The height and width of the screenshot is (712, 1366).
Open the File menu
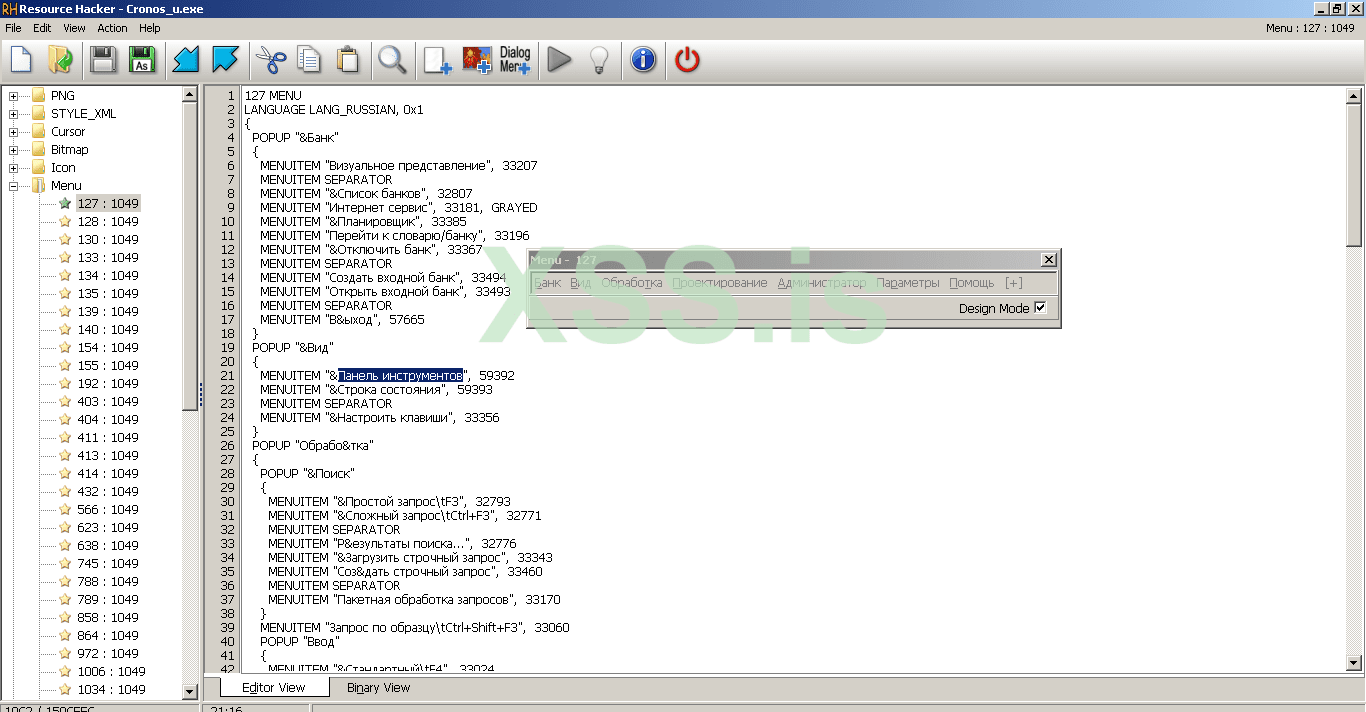pos(13,28)
